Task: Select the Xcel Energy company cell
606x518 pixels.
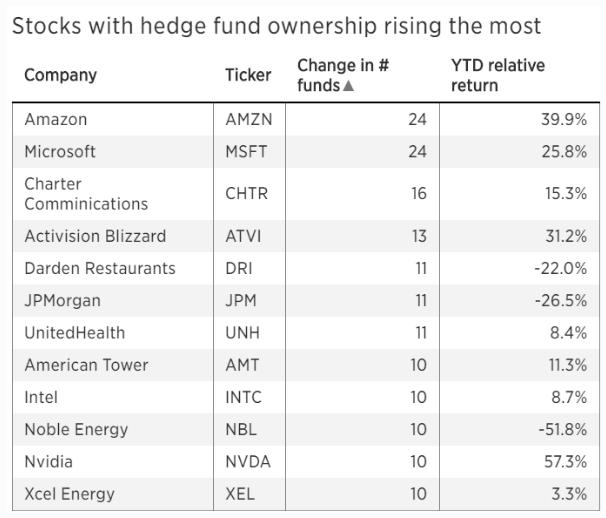Action: tap(69, 494)
